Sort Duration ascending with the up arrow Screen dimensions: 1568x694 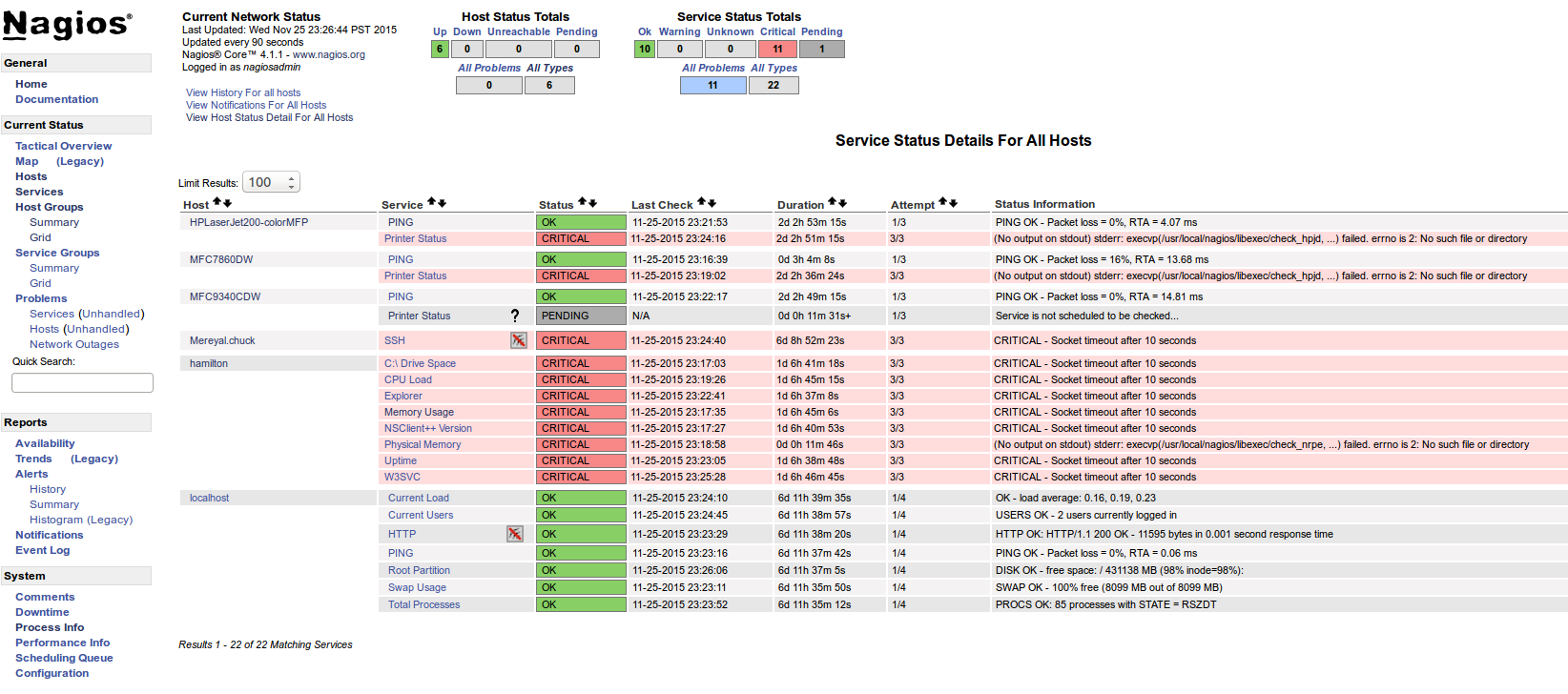[832, 203]
